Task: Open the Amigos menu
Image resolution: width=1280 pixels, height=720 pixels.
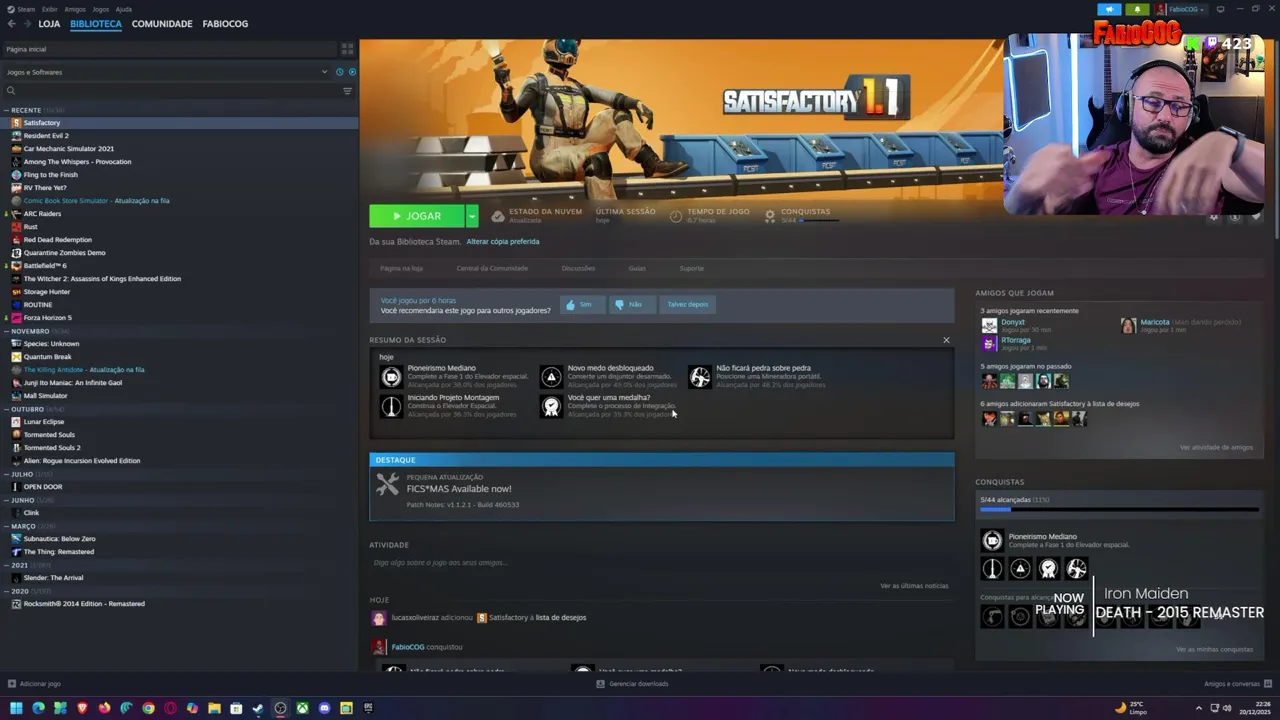Action: coord(75,9)
